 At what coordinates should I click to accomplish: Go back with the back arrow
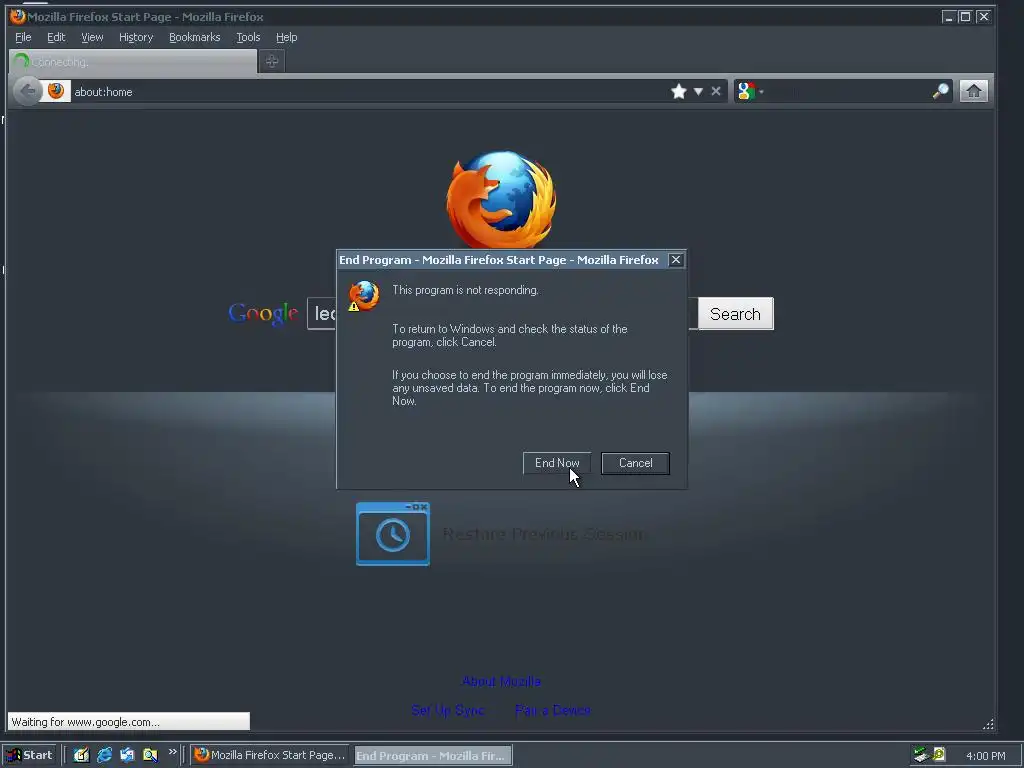click(x=27, y=91)
